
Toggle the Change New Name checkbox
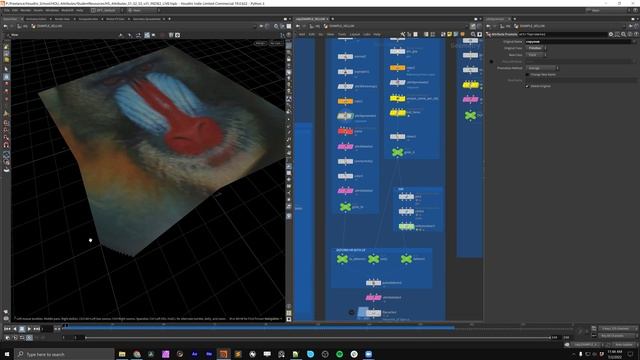click(527, 75)
